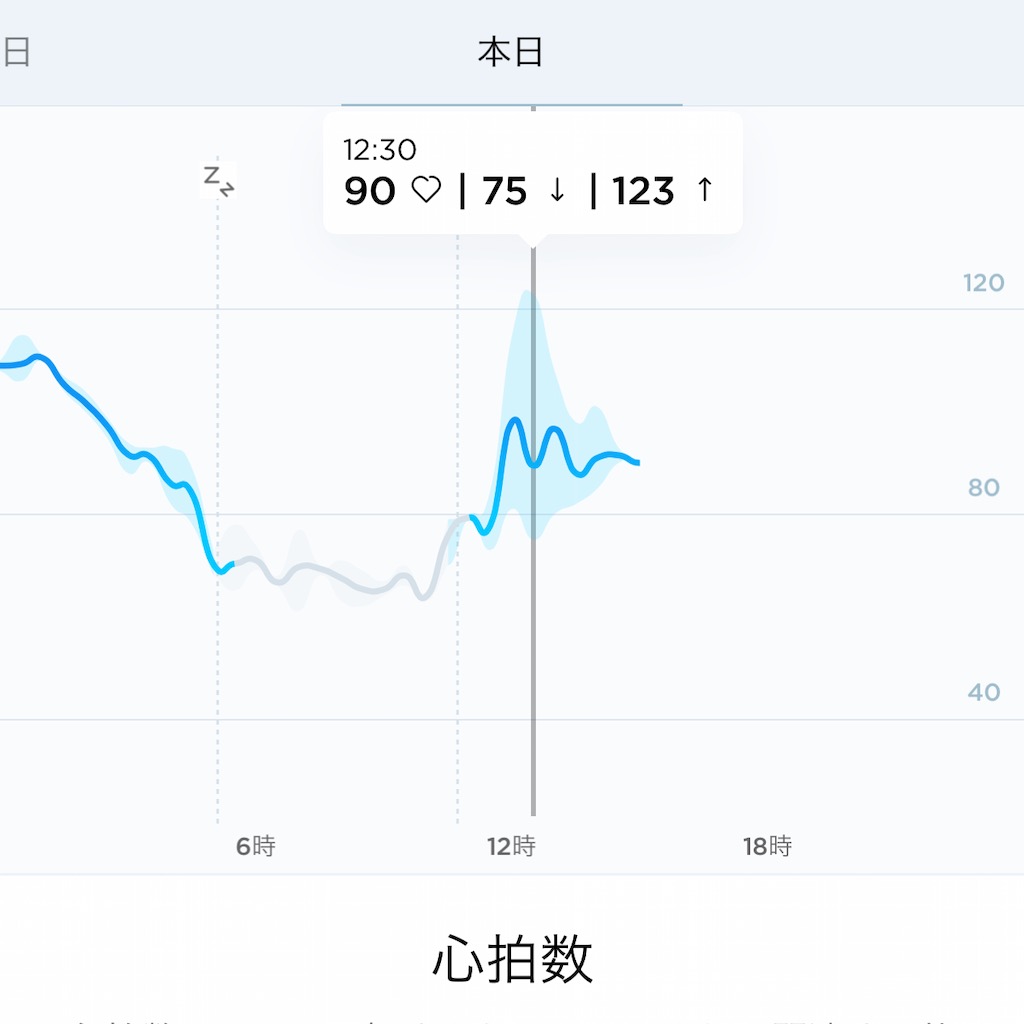Image resolution: width=1024 pixels, height=1024 pixels.
Task: Select the grey vertical cursor line
Action: coord(534,530)
